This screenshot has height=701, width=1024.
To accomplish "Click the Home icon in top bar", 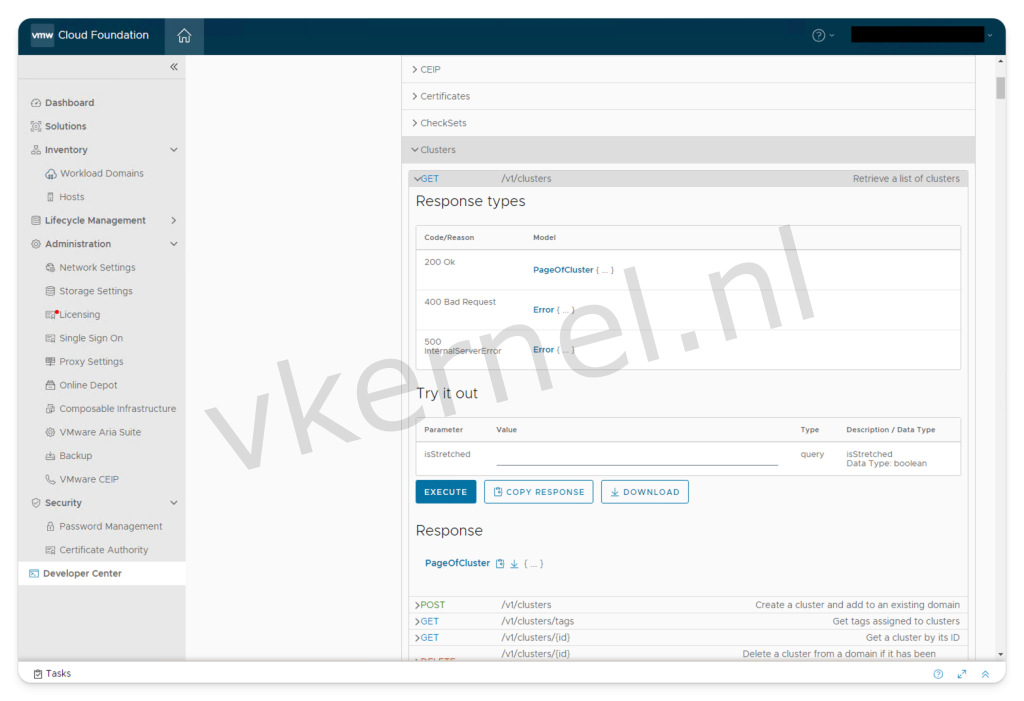I will tap(184, 34).
